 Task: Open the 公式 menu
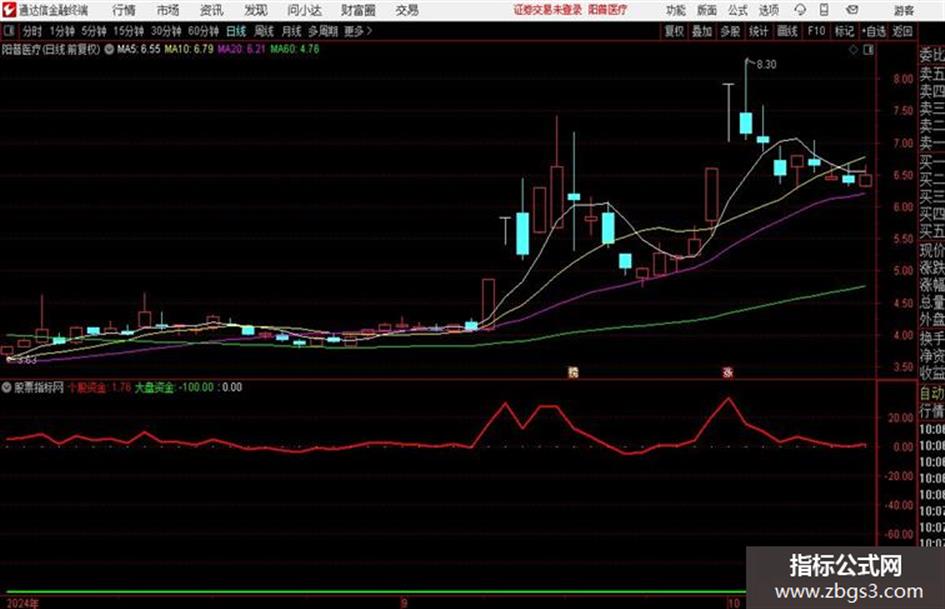(x=738, y=10)
